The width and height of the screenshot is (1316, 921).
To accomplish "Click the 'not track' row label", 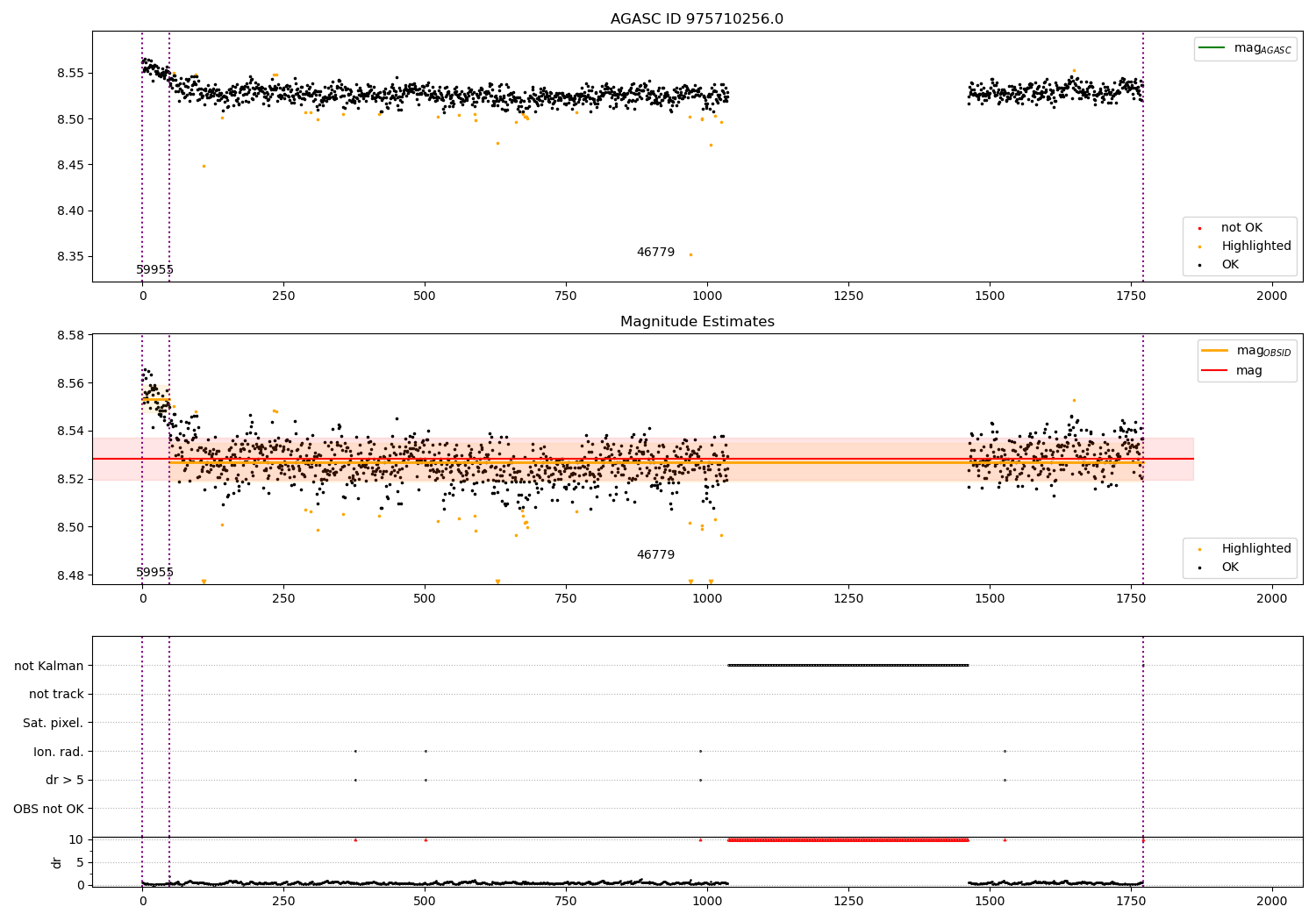I will (x=56, y=695).
